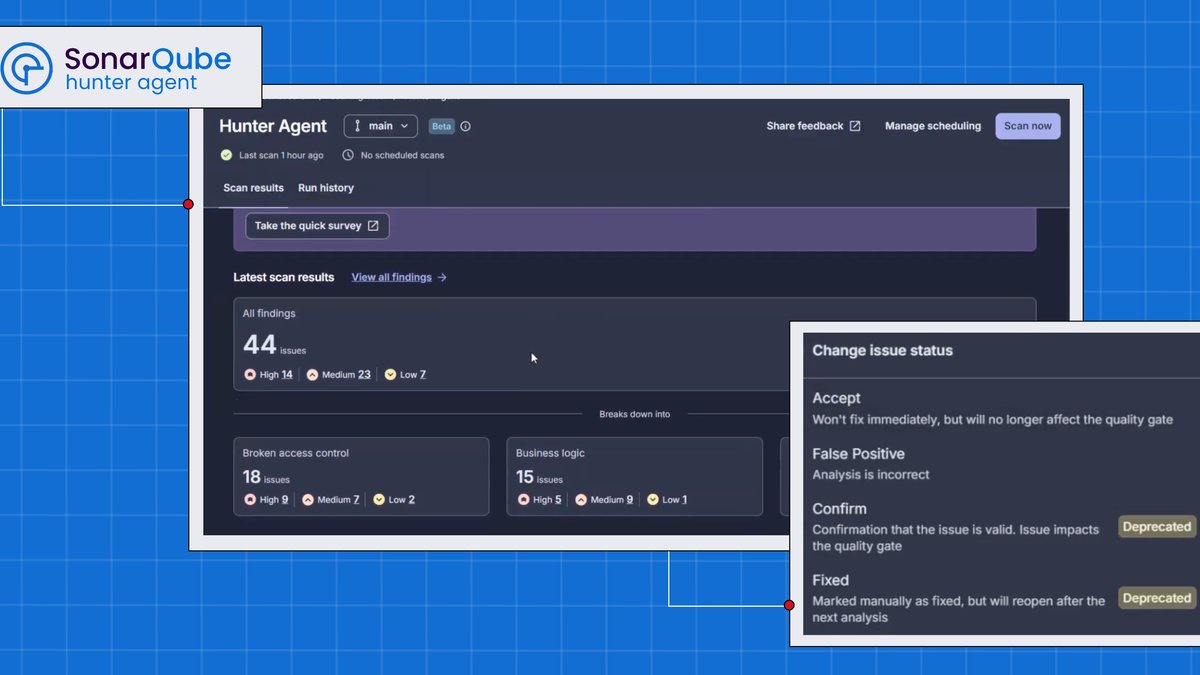Click the Deprecated badge beside Confirm
This screenshot has width=1200, height=675.
click(x=1156, y=527)
